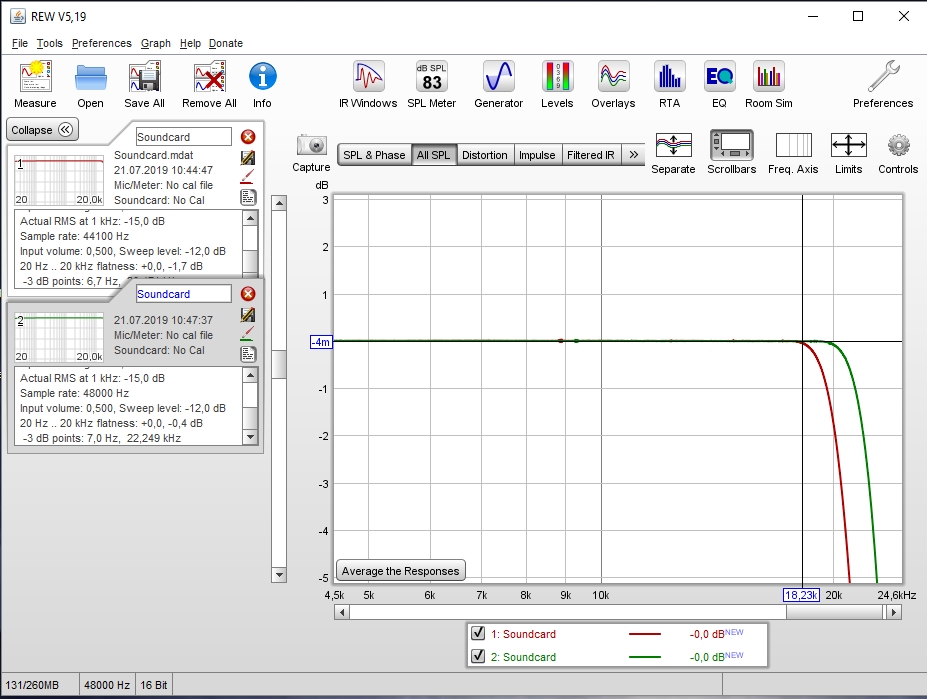Open the IR Windows dialog

369,84
